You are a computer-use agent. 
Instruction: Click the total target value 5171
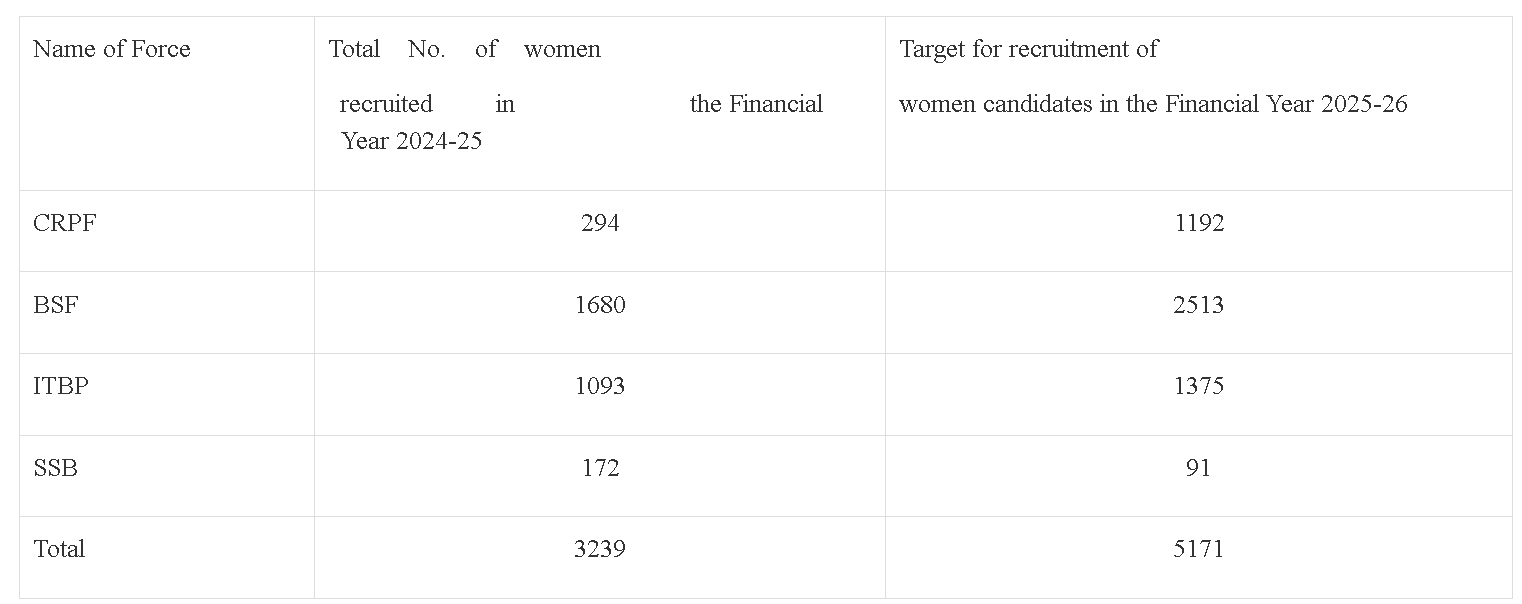(x=1199, y=549)
